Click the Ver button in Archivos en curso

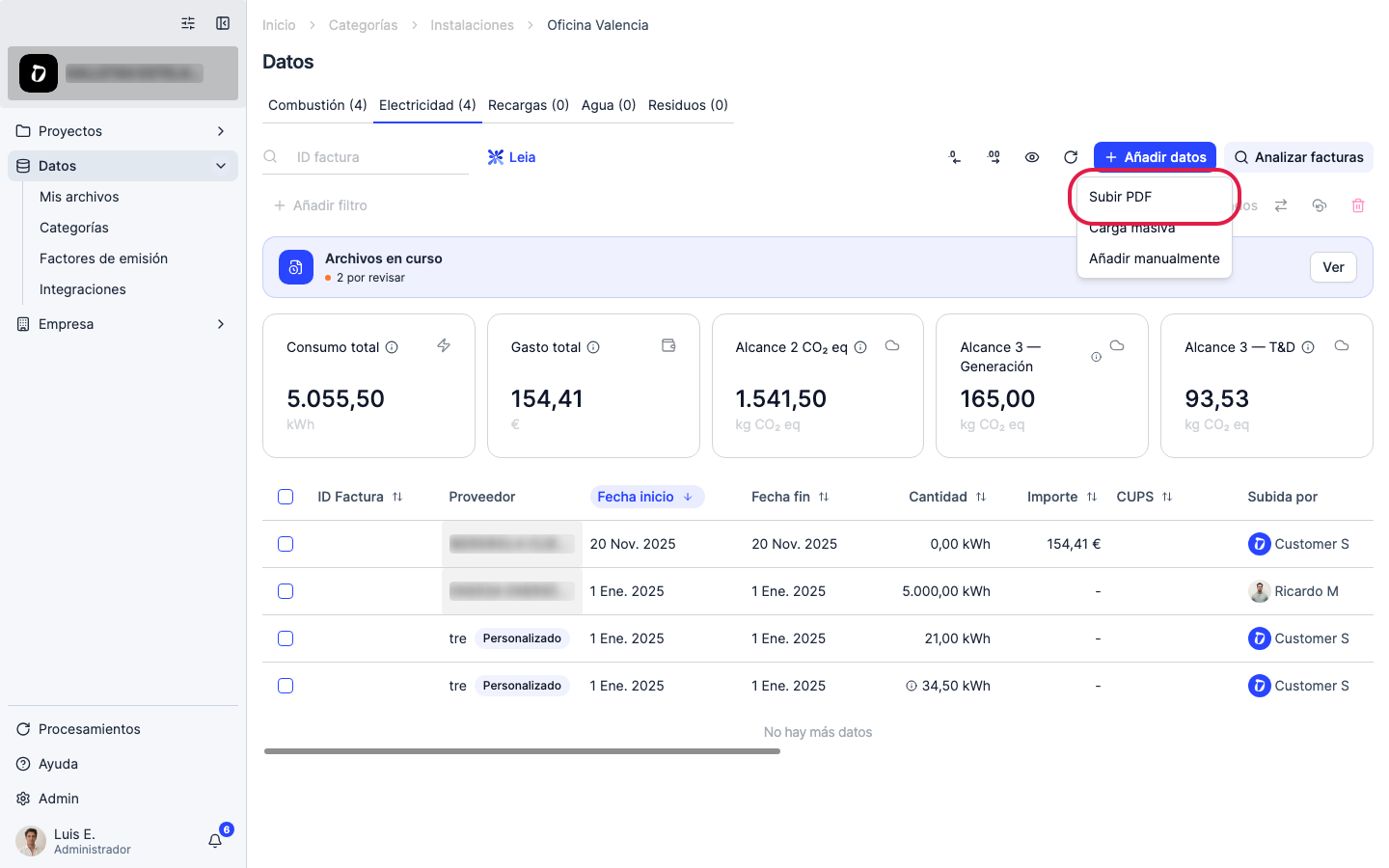[1333, 267]
